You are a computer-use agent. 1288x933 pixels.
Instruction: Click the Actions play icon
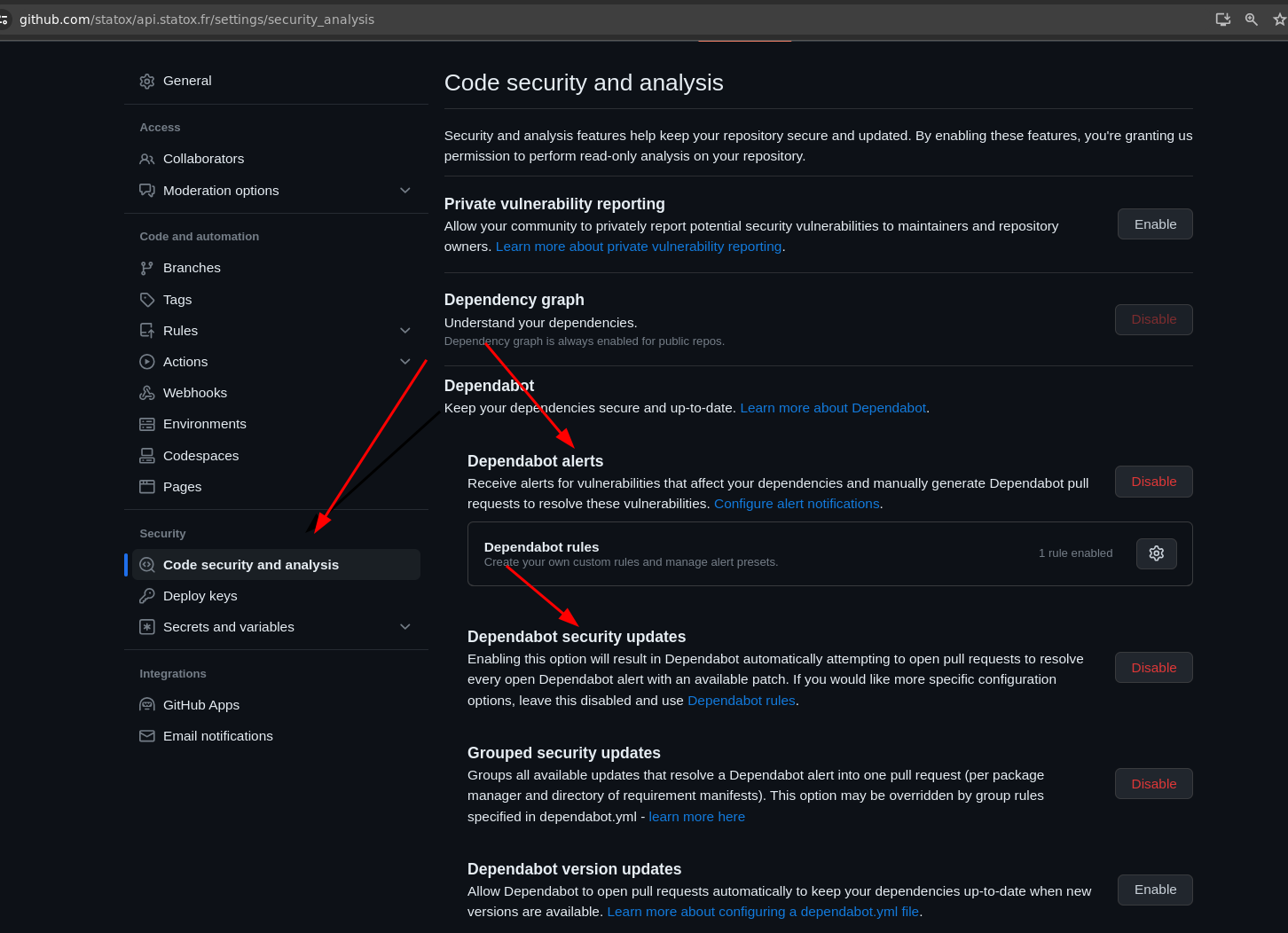click(147, 362)
